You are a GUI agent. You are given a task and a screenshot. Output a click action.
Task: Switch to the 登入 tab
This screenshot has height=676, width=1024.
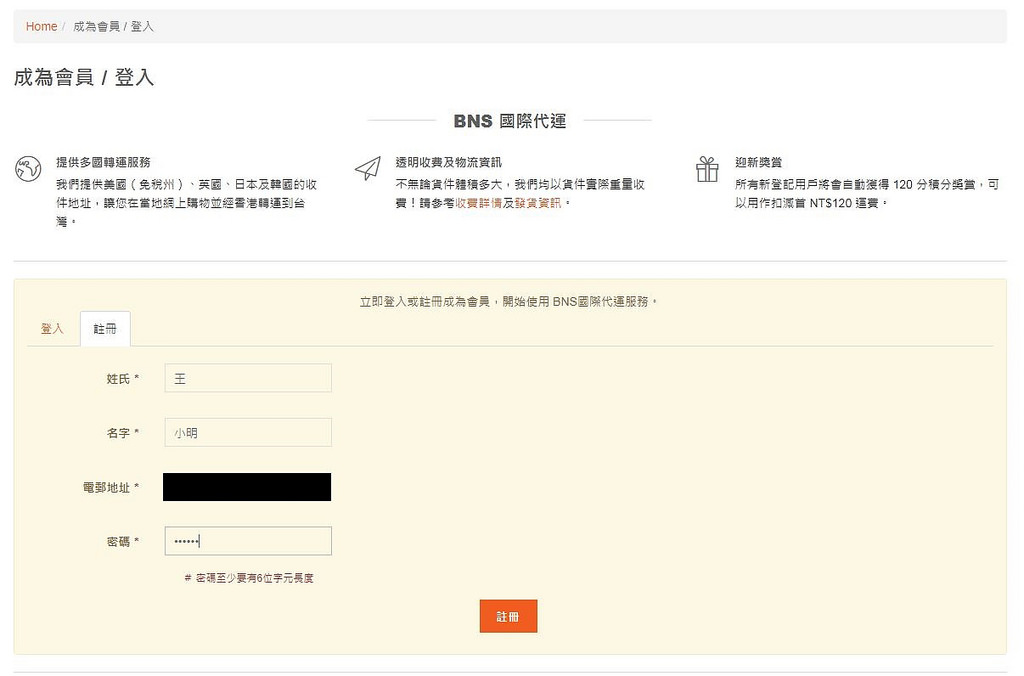(52, 329)
